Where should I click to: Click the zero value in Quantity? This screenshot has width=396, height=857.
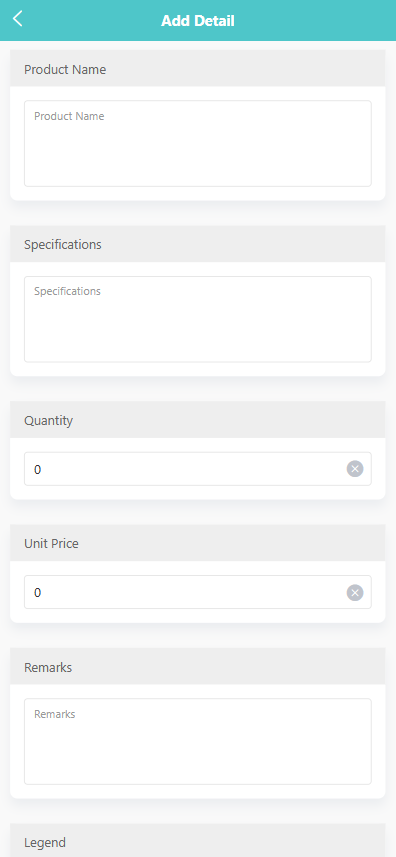pyautogui.click(x=38, y=469)
